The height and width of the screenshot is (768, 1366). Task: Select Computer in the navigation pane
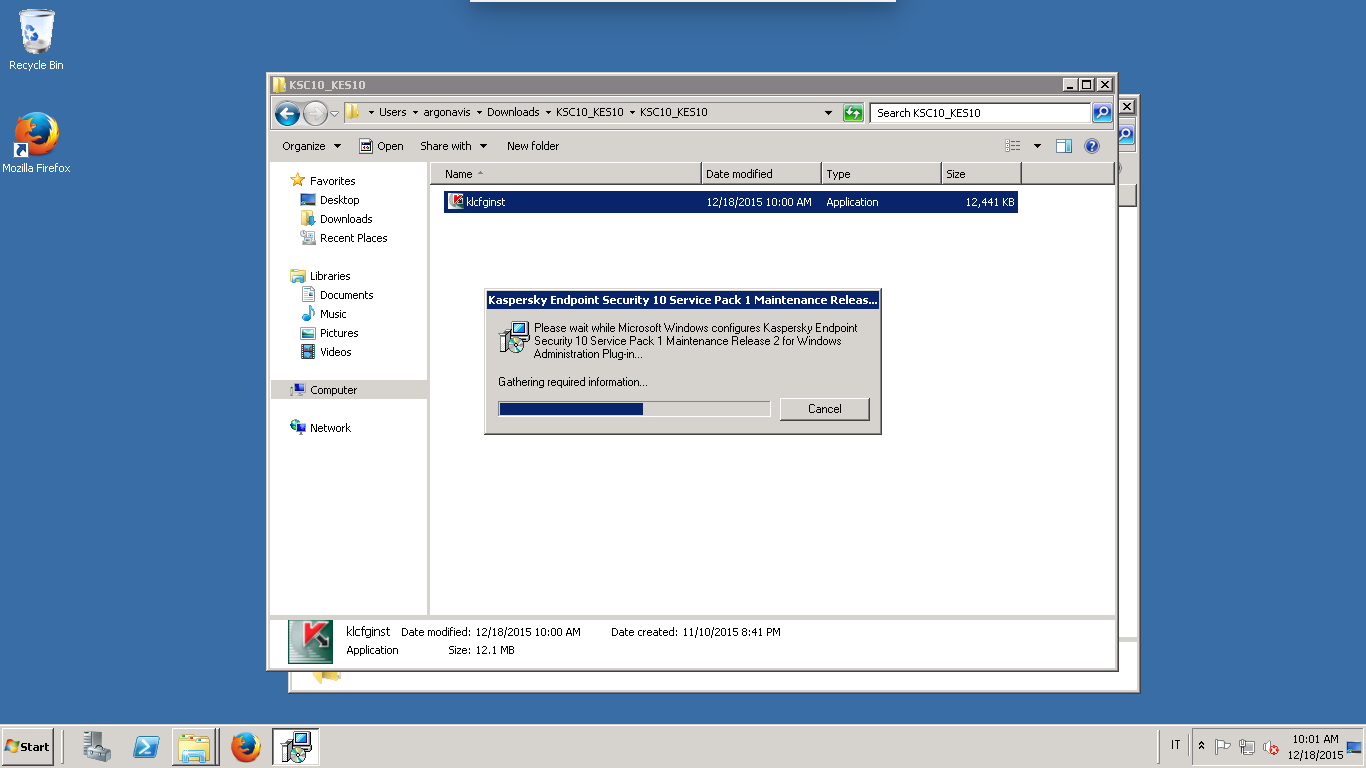[x=348, y=390]
